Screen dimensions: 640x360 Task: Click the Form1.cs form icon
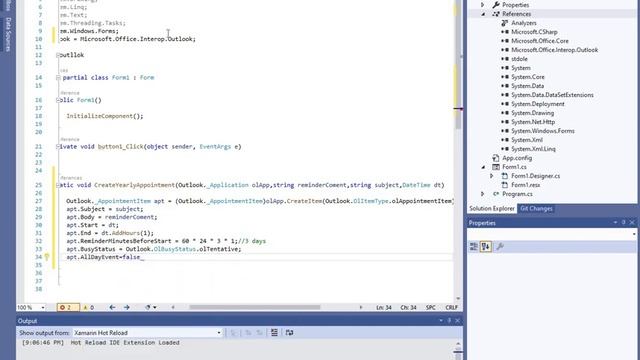[x=496, y=167]
